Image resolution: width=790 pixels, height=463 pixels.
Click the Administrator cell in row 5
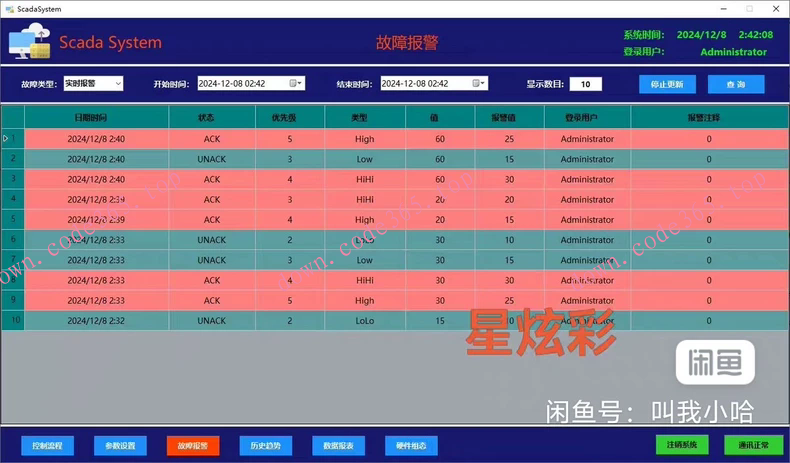pyautogui.click(x=587, y=220)
